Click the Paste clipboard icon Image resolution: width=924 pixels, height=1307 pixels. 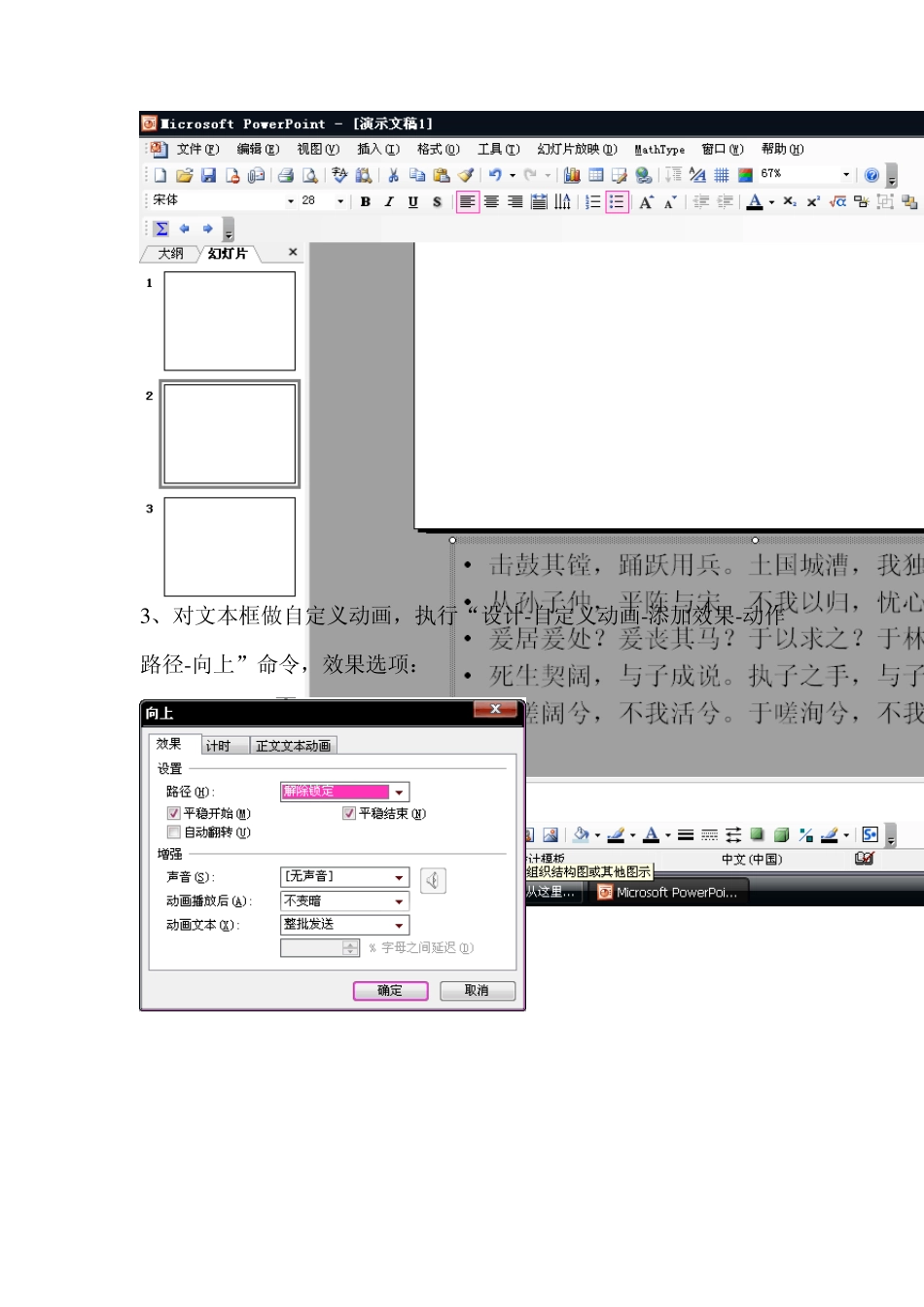[x=442, y=175]
